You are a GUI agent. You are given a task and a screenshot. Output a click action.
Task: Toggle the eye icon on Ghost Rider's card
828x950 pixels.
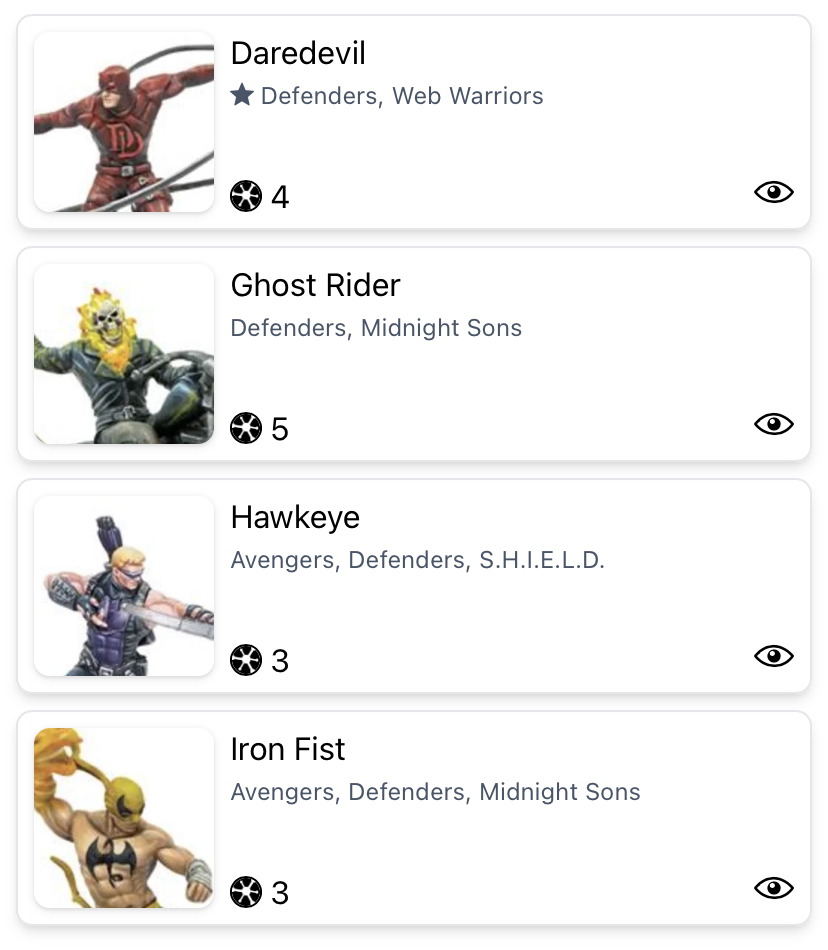(x=773, y=424)
